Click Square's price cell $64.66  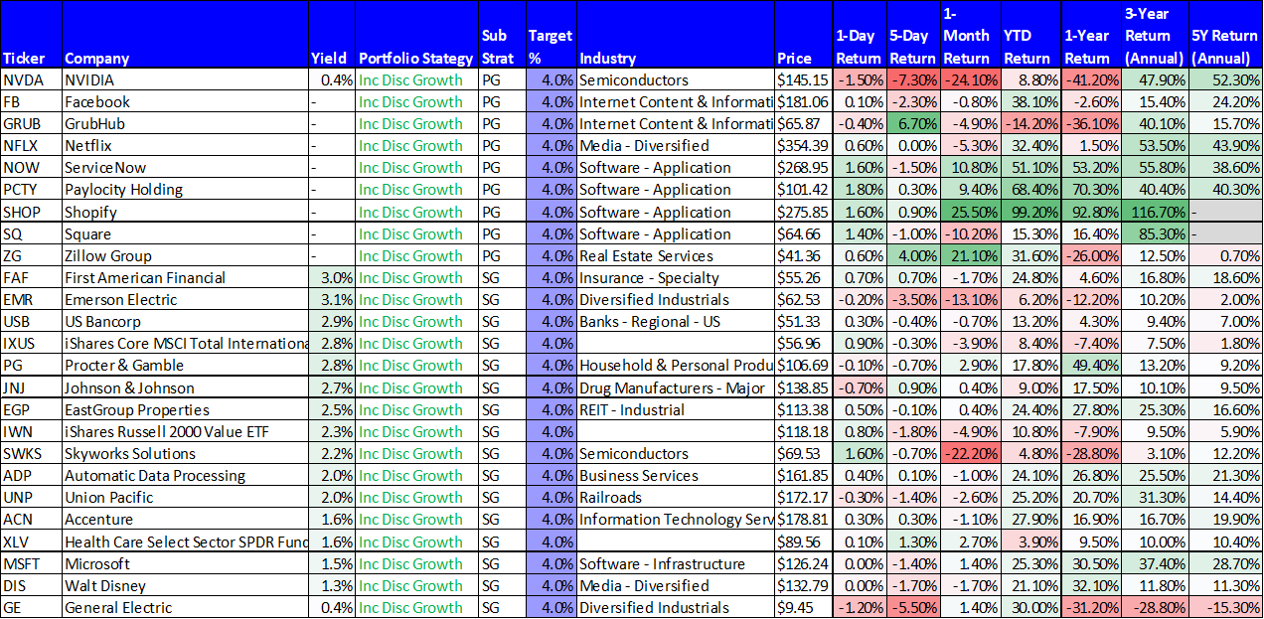coord(803,234)
